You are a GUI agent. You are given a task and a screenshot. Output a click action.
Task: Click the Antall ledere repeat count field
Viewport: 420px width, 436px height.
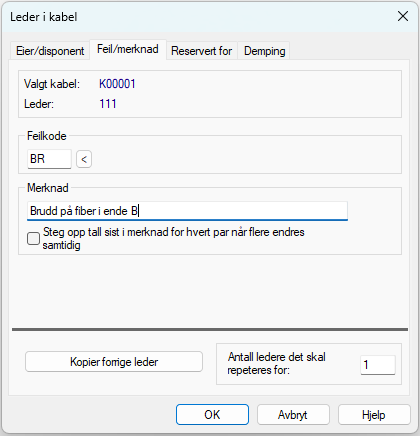tap(378, 365)
